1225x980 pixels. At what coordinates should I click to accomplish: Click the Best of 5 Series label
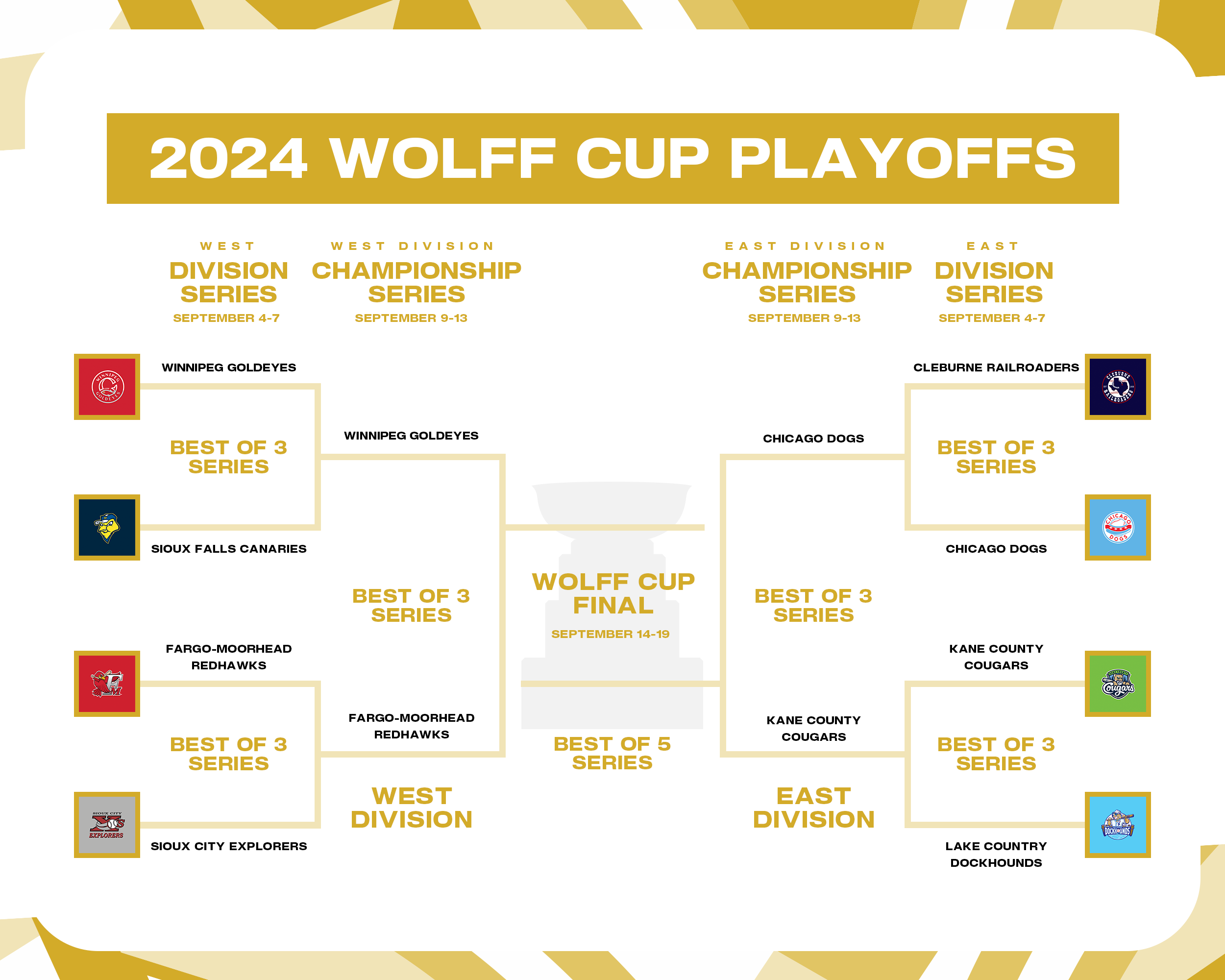(x=612, y=753)
